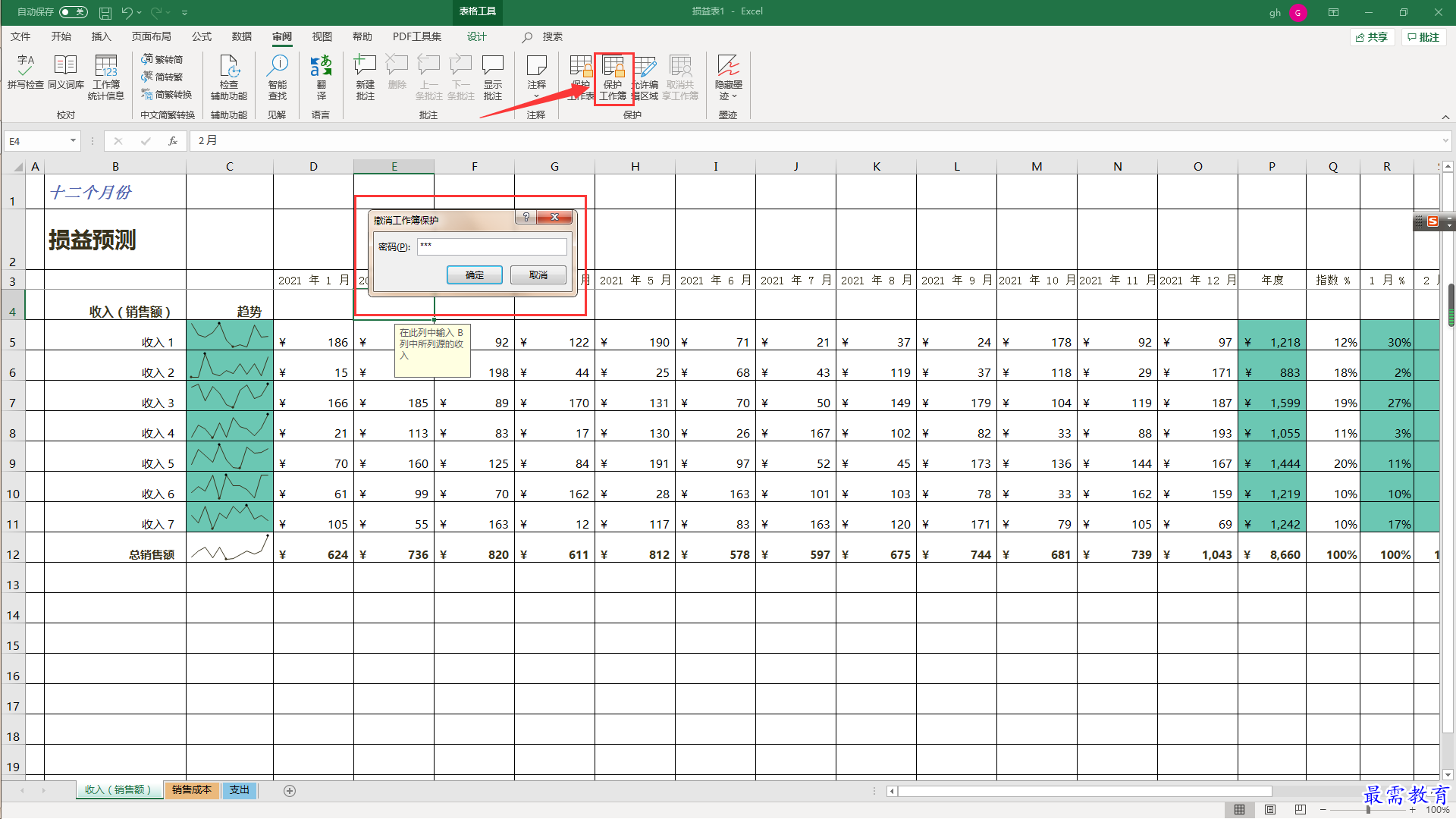Switch to the 页面布局 ribbon tab

click(x=151, y=36)
